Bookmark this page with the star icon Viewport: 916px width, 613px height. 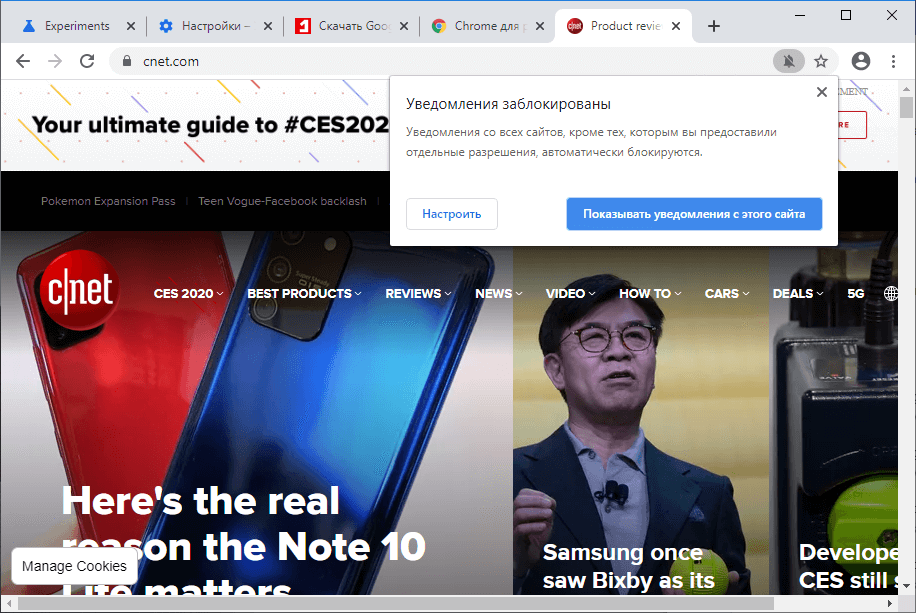[821, 61]
